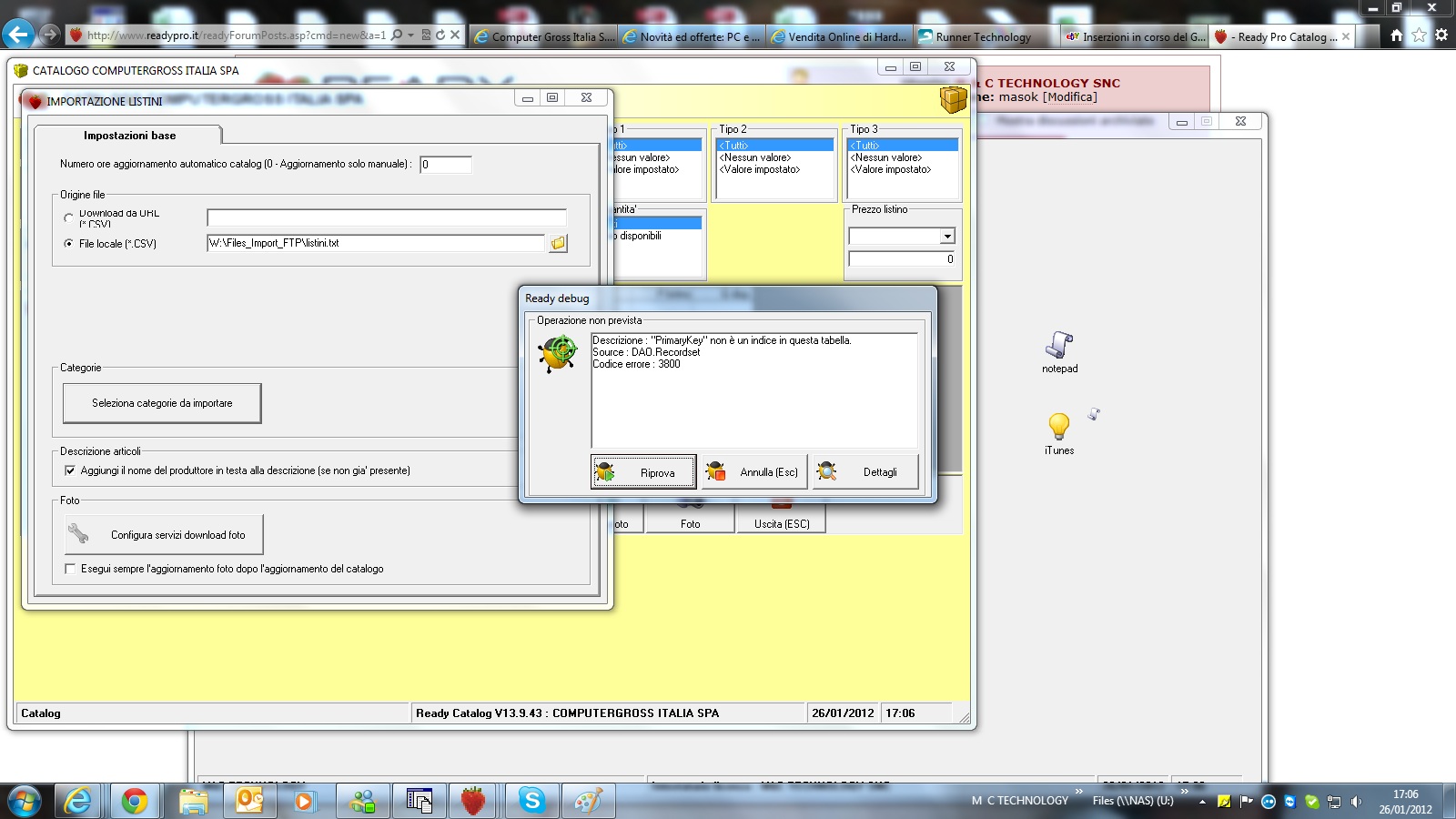Open Paint from the taskbar
This screenshot has height=819, width=1456.
(588, 801)
